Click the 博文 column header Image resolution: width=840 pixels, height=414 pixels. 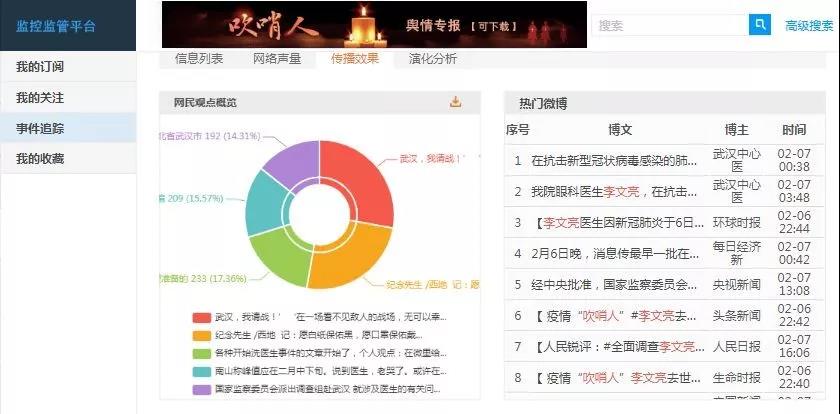[620, 130]
